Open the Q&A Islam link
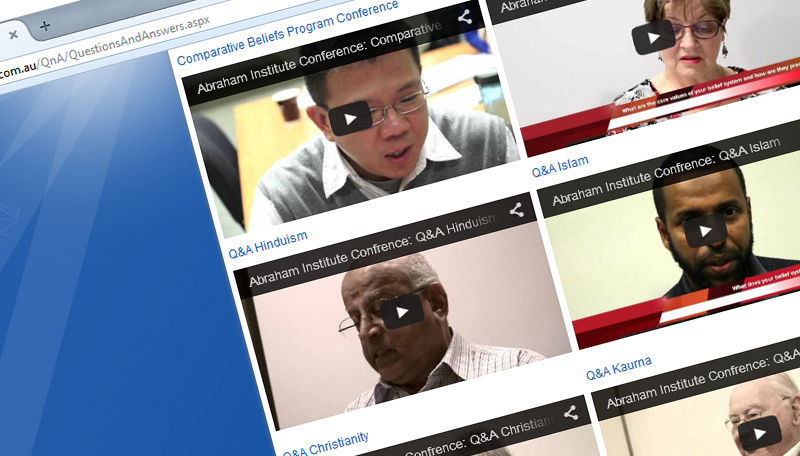The height and width of the screenshot is (456, 800). pos(560,166)
